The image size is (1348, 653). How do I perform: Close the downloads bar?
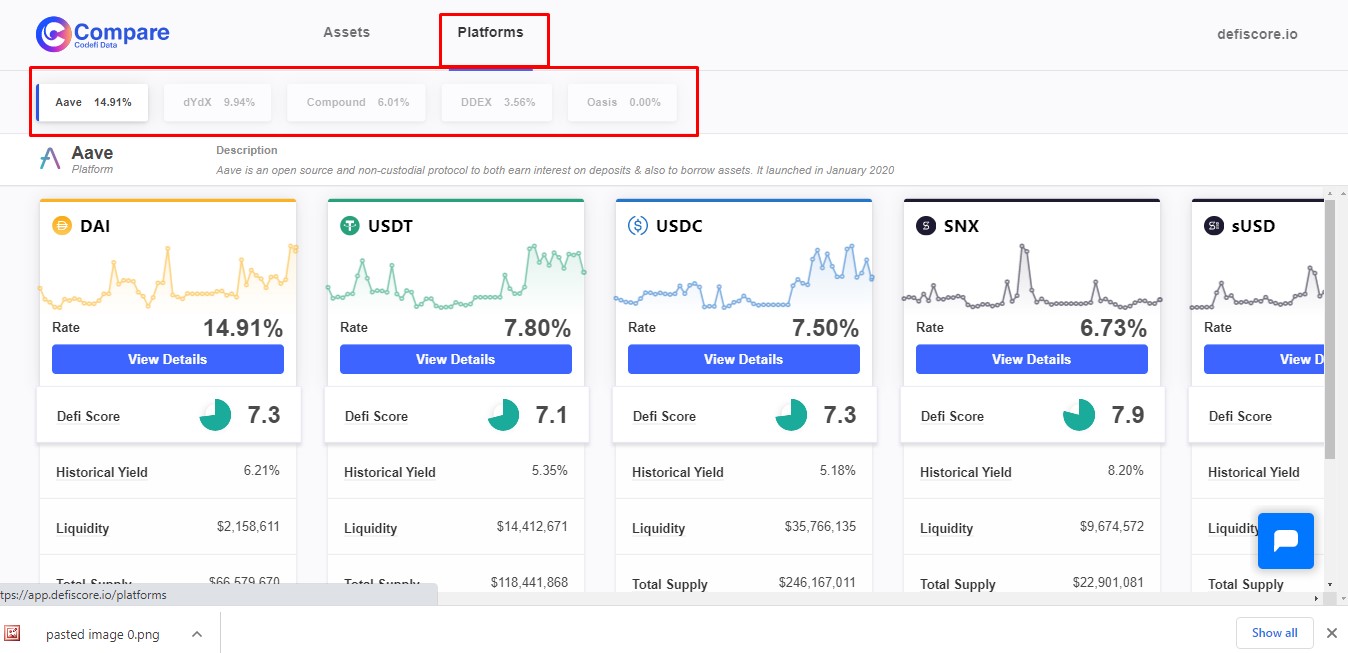click(1331, 633)
